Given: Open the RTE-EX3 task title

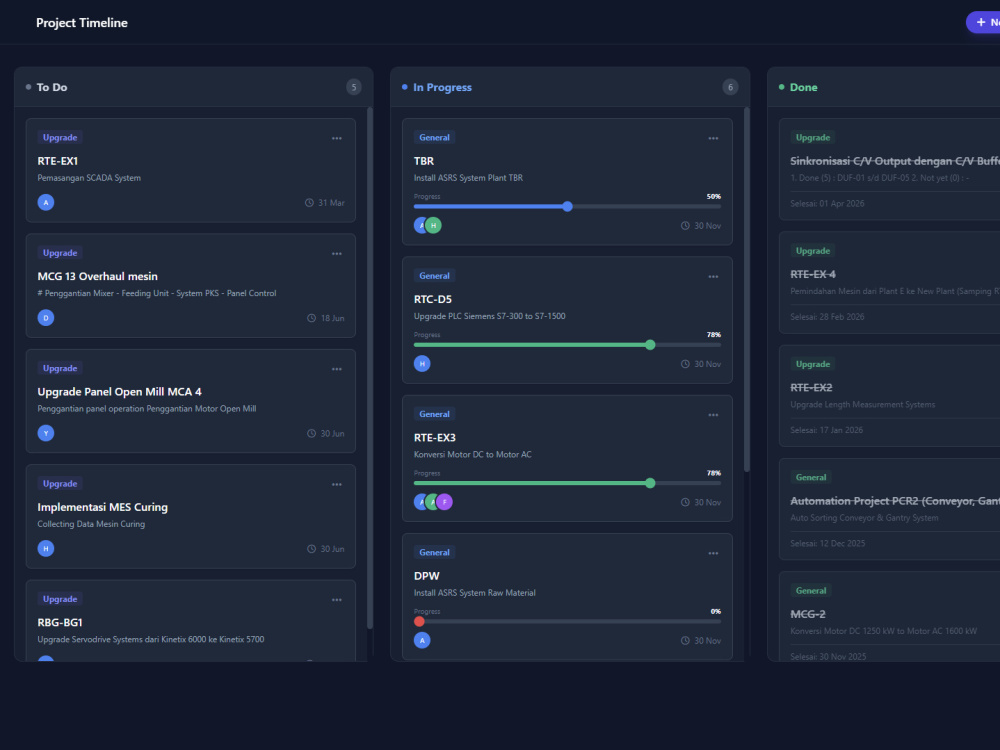Looking at the screenshot, I should click(435, 438).
